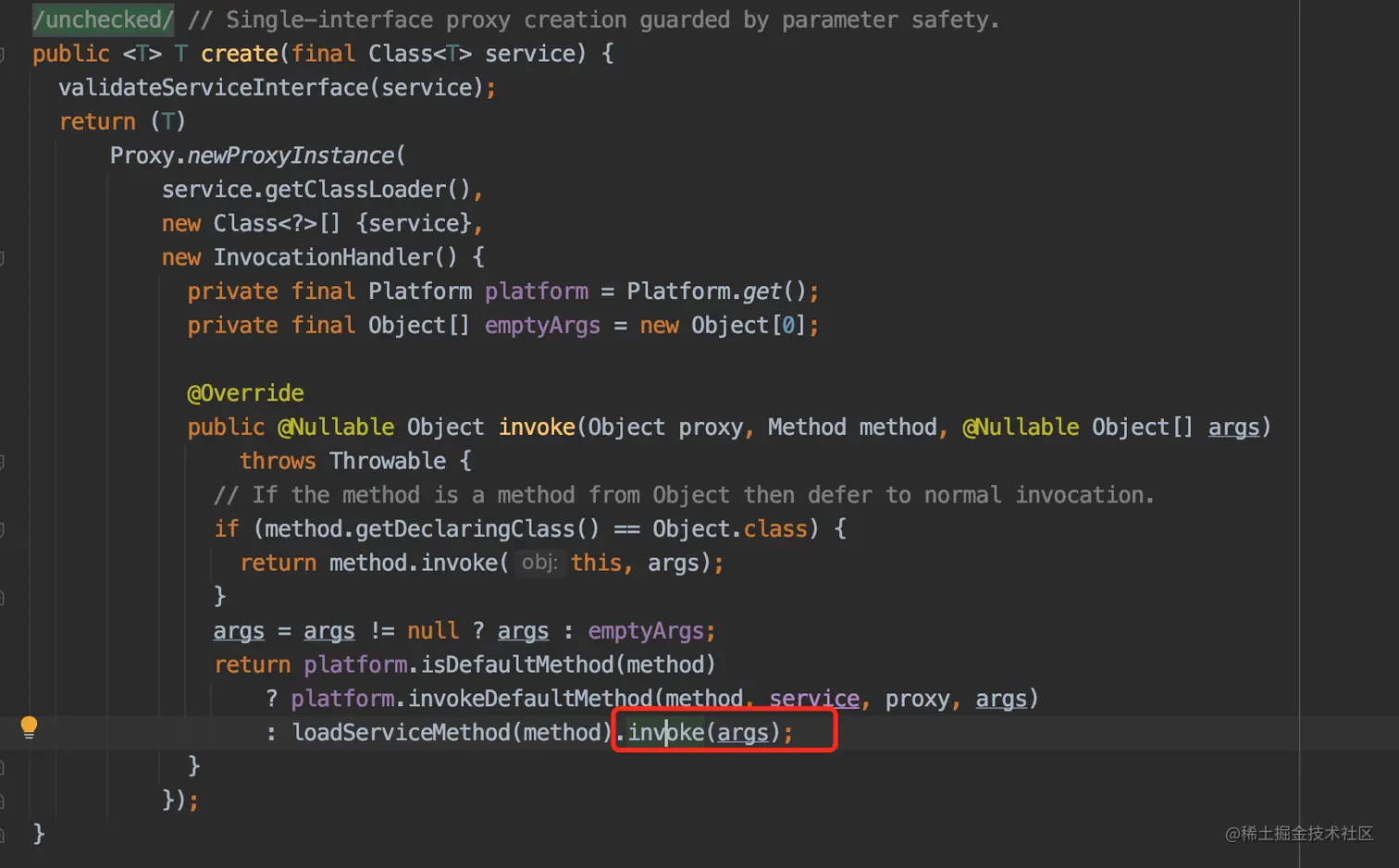The width and height of the screenshot is (1399, 868).
Task: Click the "loadServiceMethod" call
Action: (401, 733)
